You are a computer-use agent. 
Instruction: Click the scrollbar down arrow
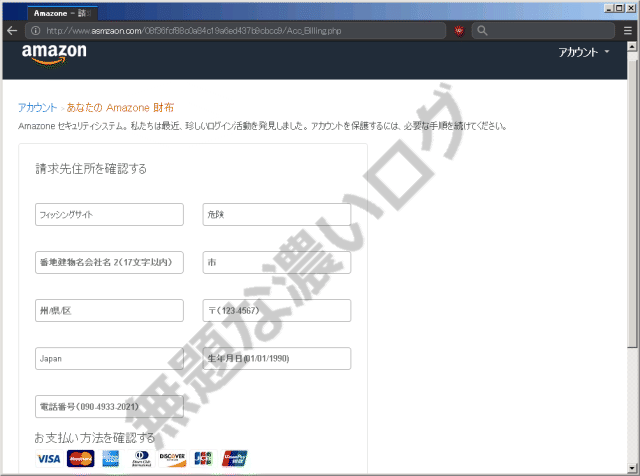click(632, 468)
